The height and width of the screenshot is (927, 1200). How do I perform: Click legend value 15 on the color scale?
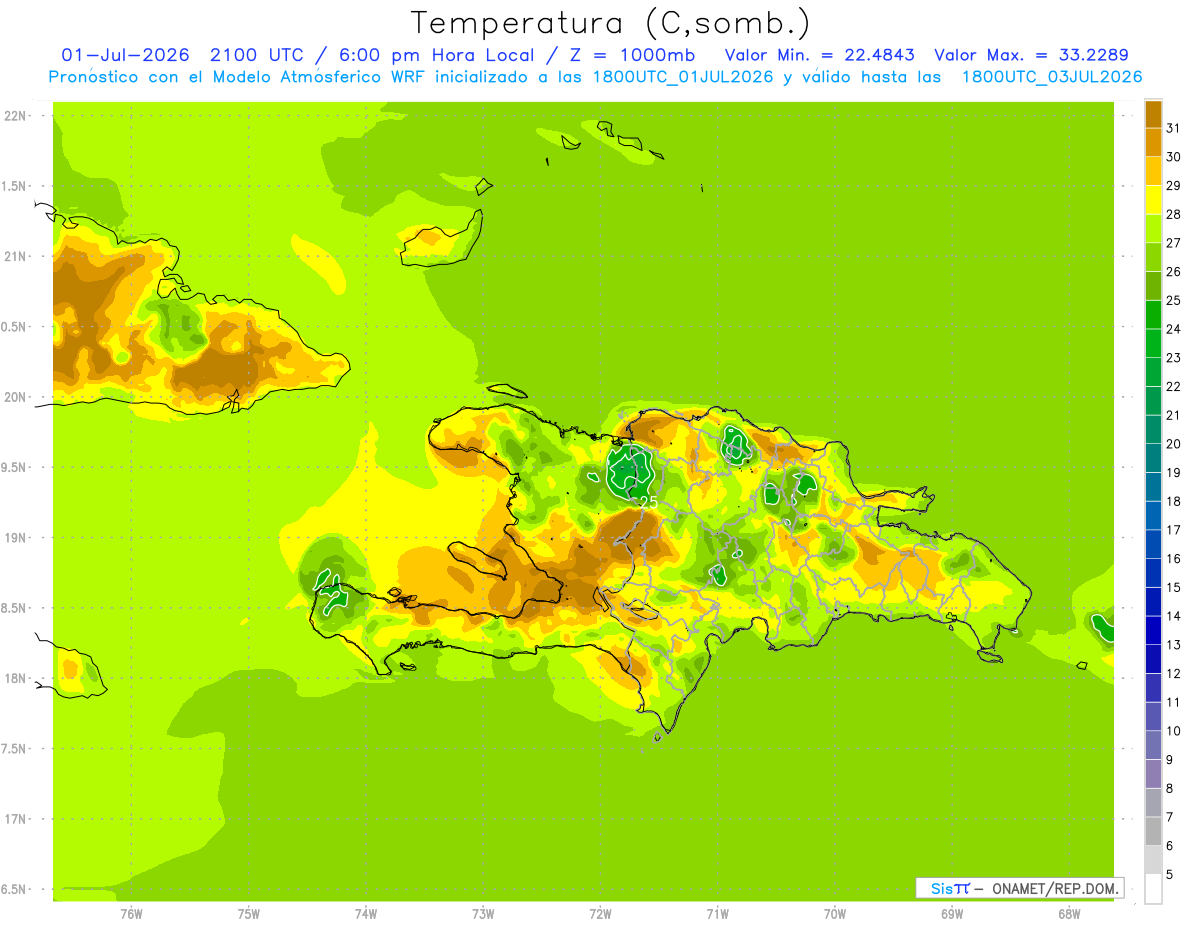1174,587
